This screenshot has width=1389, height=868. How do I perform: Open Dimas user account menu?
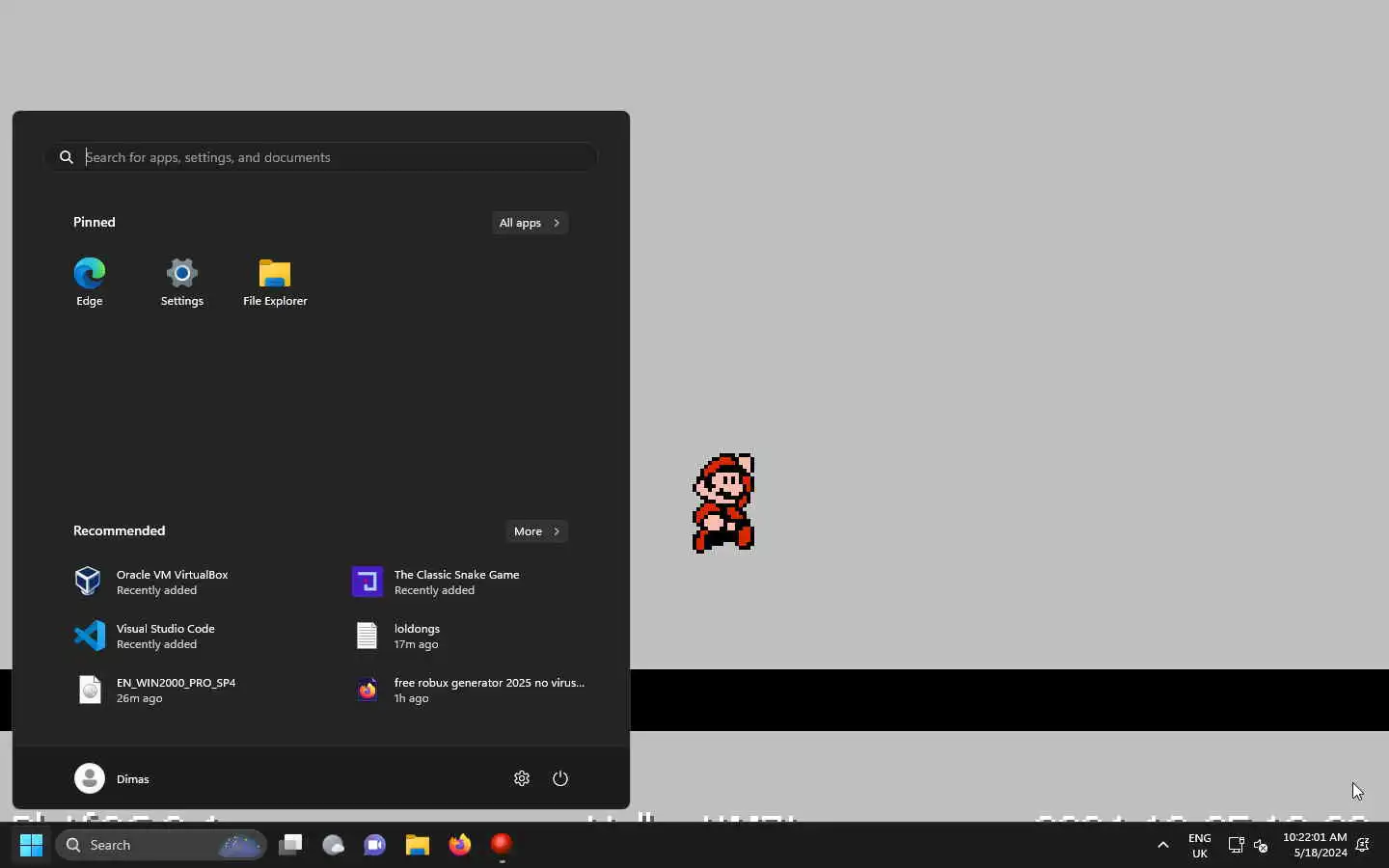tap(112, 778)
